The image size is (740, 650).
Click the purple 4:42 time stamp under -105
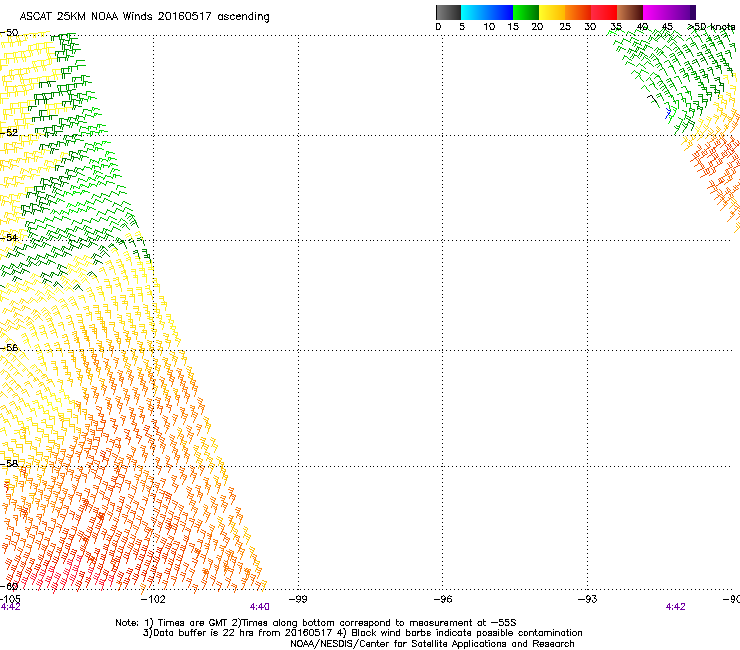point(10,607)
